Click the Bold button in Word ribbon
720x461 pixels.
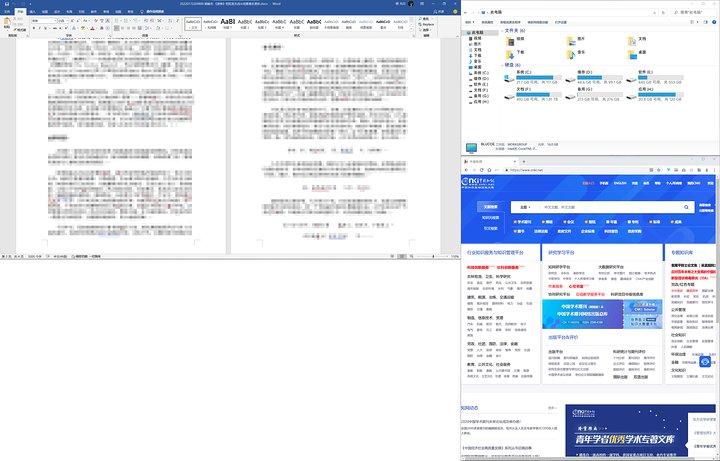33,29
